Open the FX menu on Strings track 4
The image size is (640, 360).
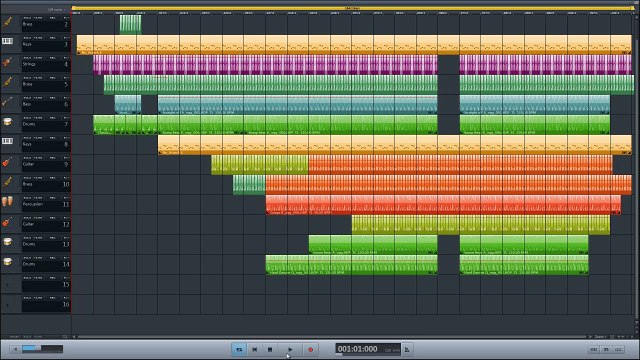point(66,58)
